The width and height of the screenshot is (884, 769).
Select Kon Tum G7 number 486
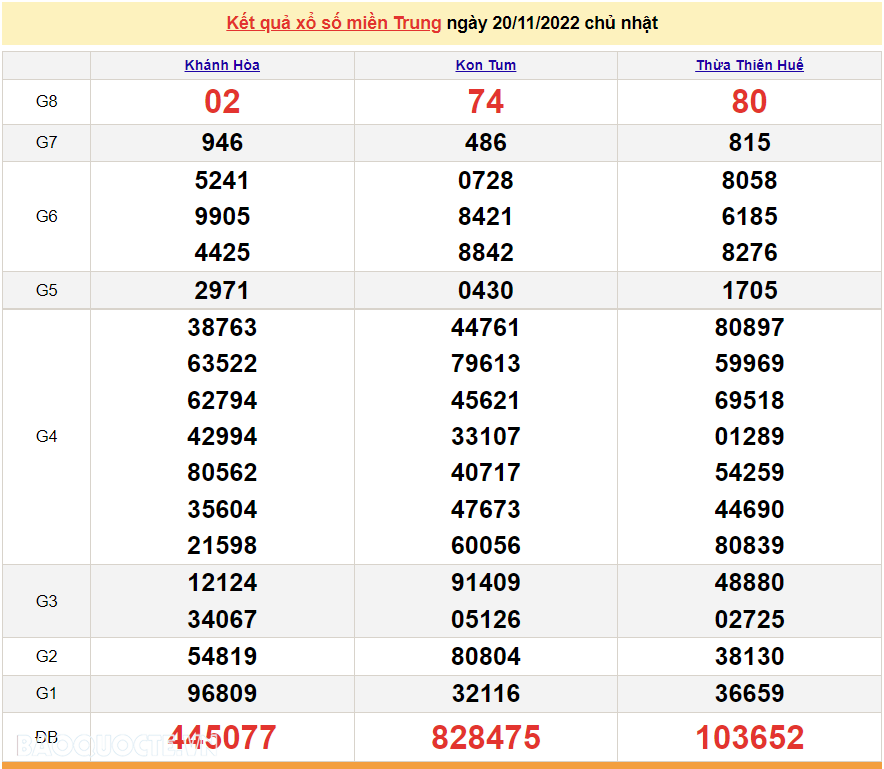485,143
